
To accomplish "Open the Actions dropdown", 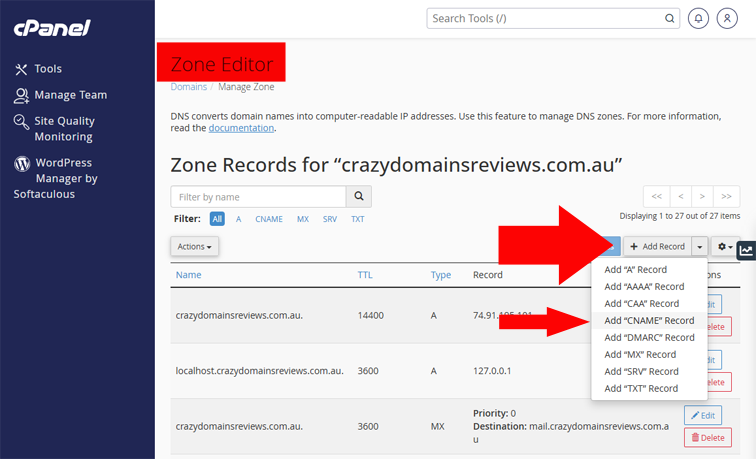I will click(x=194, y=246).
